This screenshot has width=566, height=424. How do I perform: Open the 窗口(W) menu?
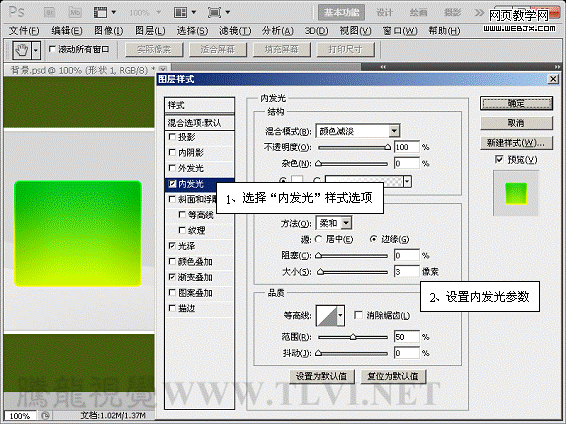pyautogui.click(x=400, y=31)
